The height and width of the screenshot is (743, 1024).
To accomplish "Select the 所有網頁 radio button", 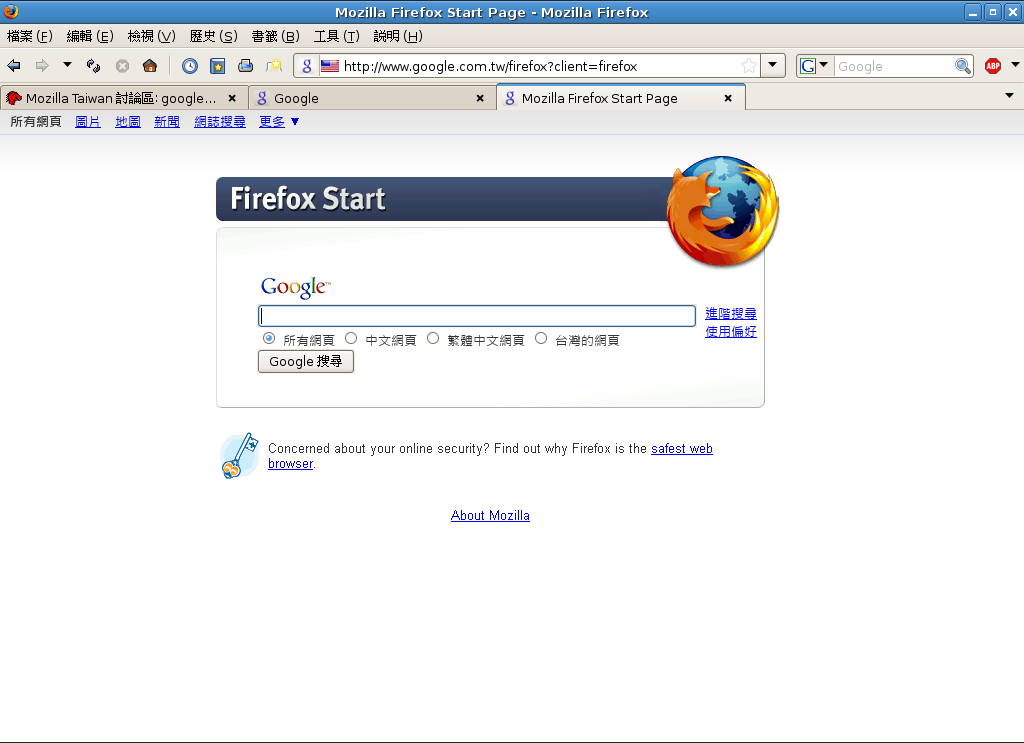I will [x=269, y=338].
